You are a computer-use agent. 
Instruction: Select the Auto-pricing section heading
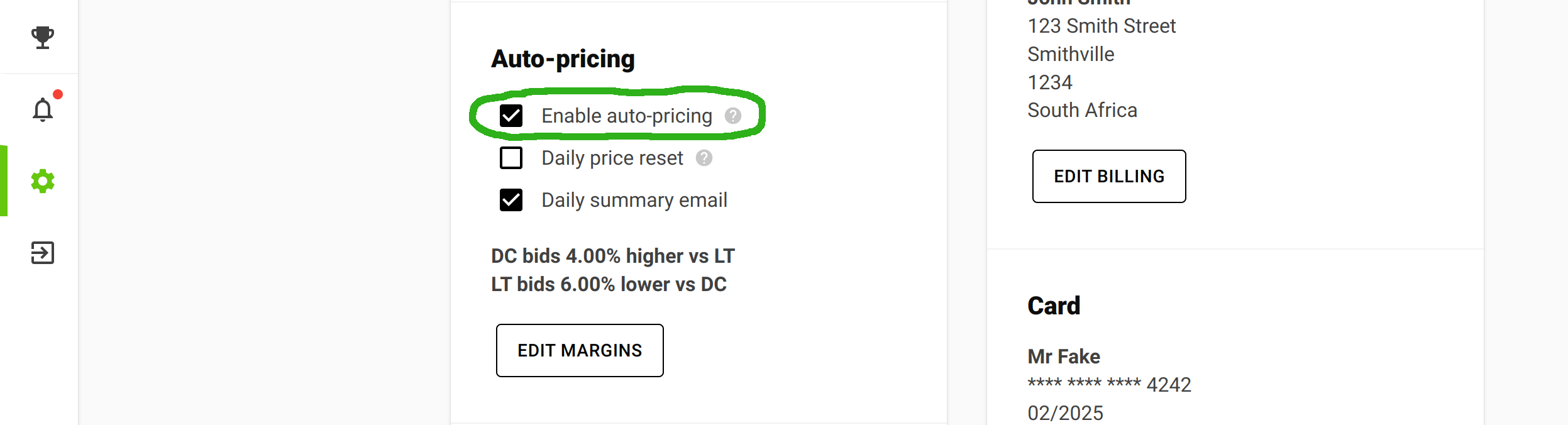click(563, 58)
